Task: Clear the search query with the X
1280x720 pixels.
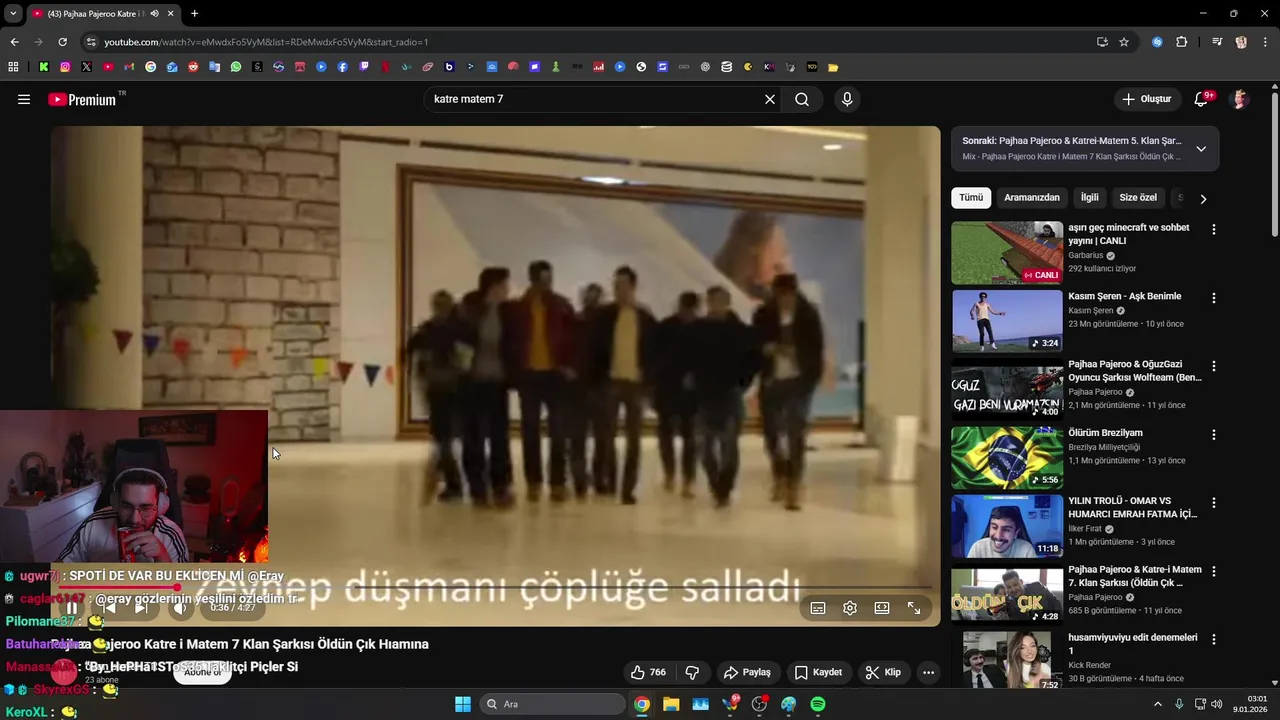Action: tap(770, 99)
